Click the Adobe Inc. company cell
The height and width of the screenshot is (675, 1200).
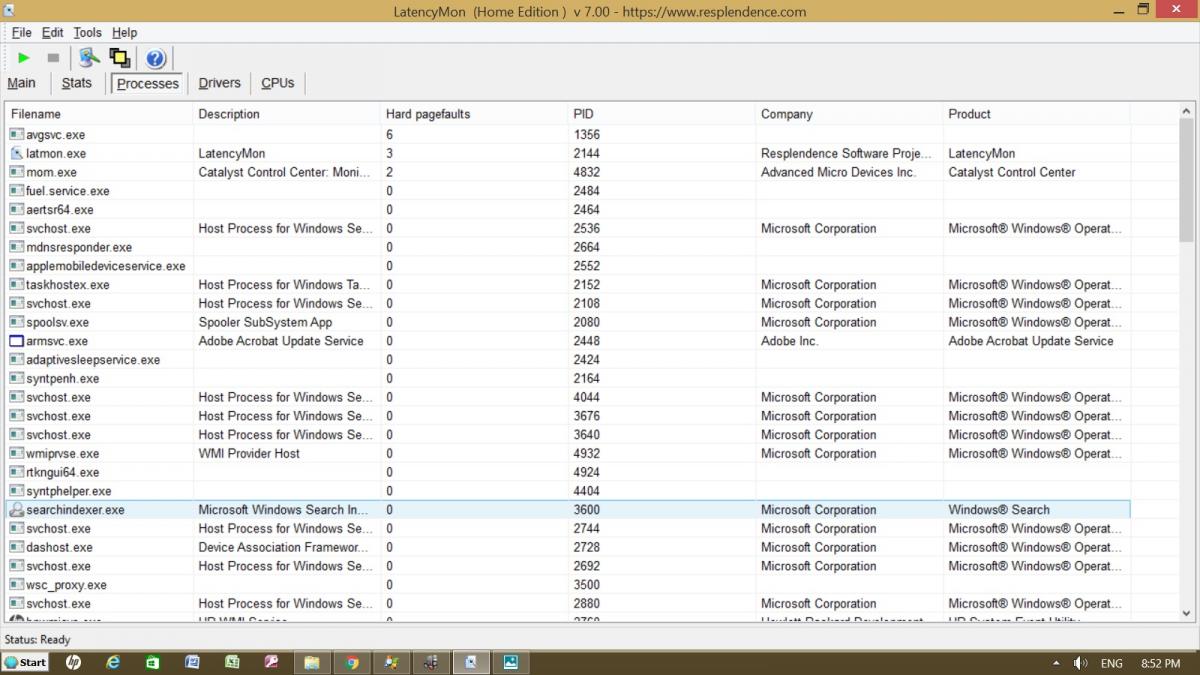(789, 341)
